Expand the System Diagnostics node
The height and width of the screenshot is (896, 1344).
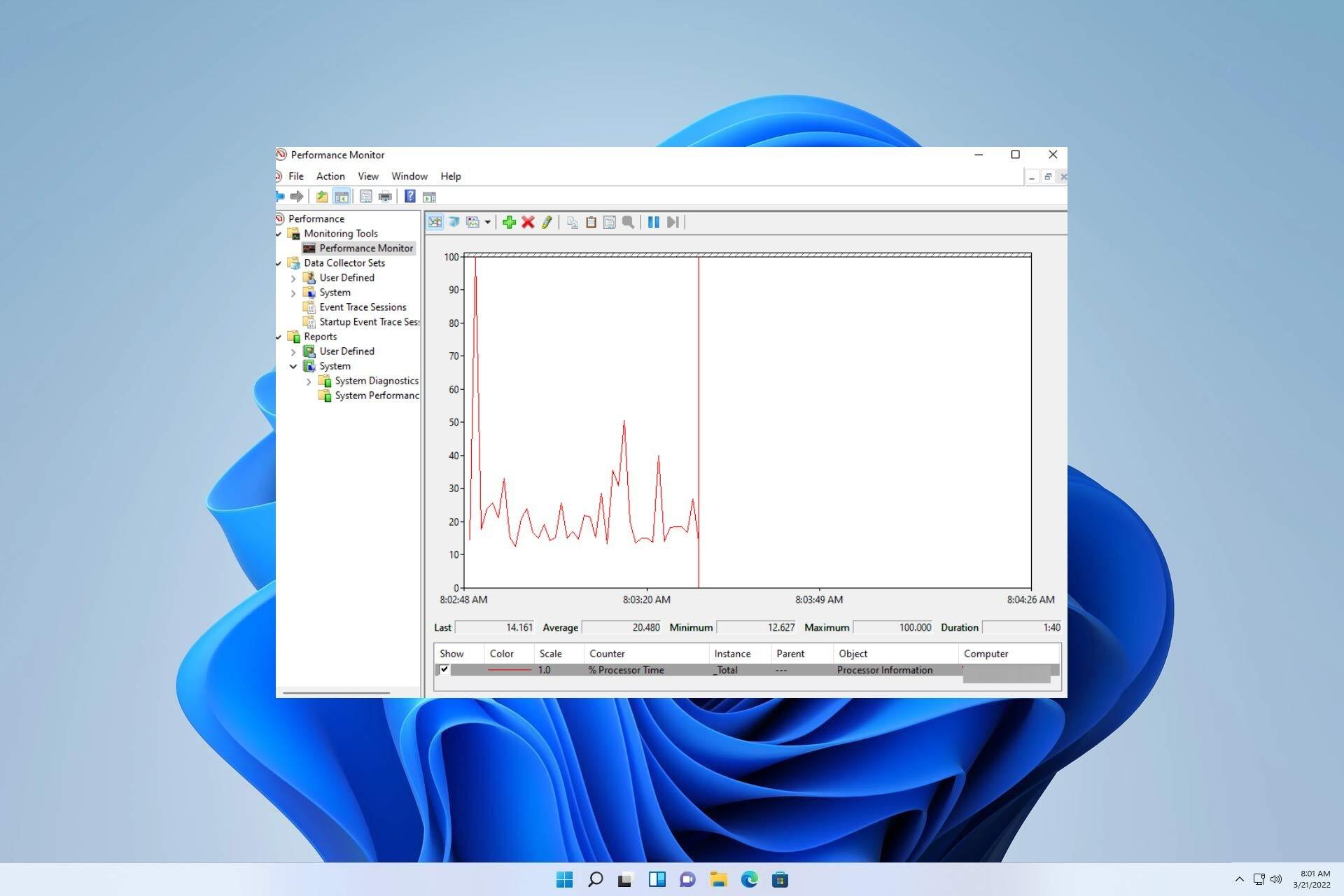coord(309,381)
